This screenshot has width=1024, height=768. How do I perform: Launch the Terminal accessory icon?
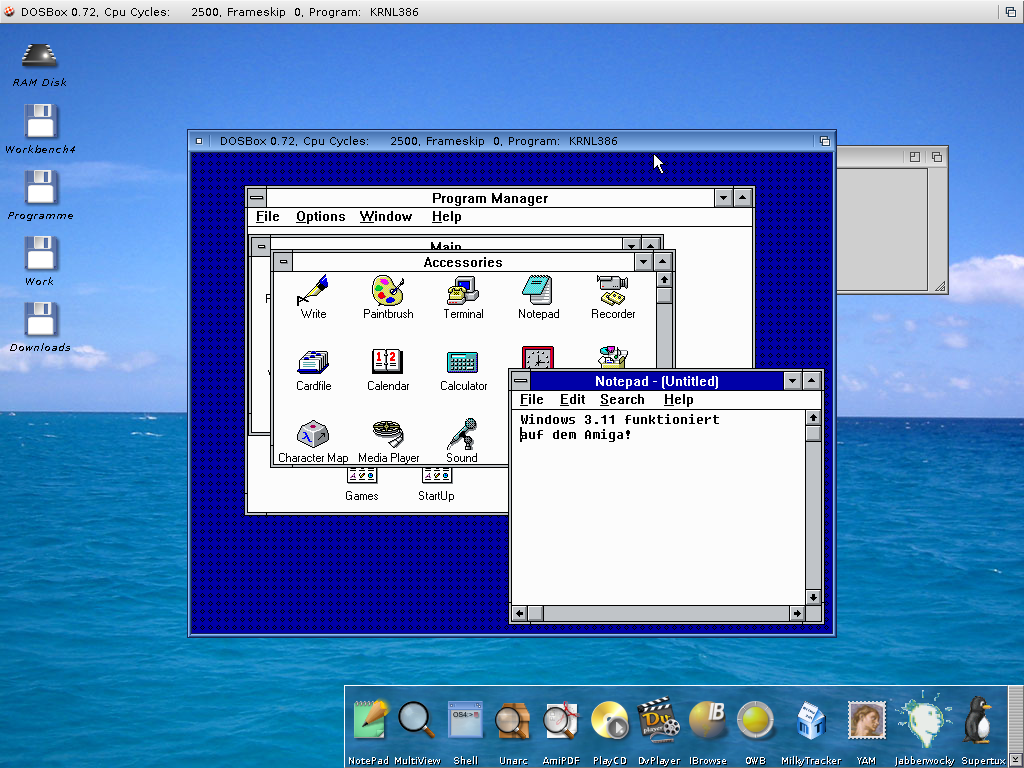tap(463, 292)
